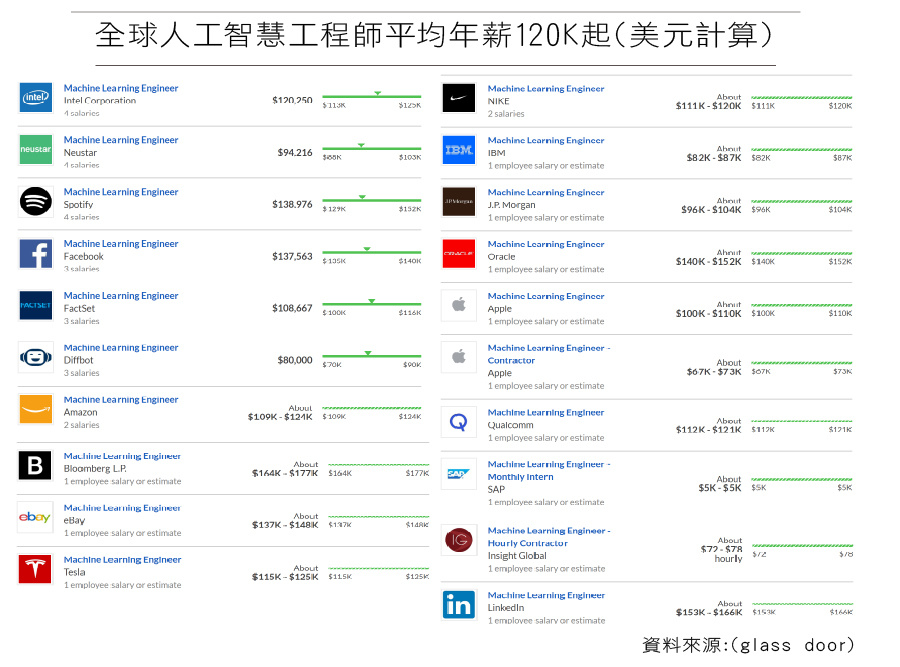Image resolution: width=900 pixels, height=667 pixels.
Task: Click Facebook salary value $137,563
Action: (292, 256)
